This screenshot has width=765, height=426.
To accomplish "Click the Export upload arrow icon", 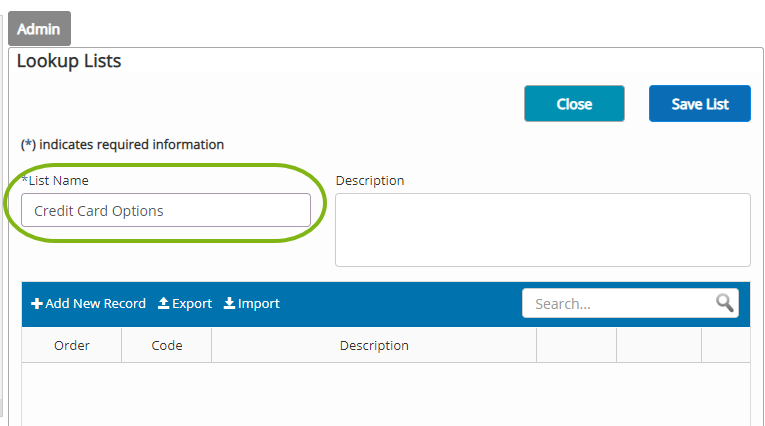I will click(x=163, y=303).
